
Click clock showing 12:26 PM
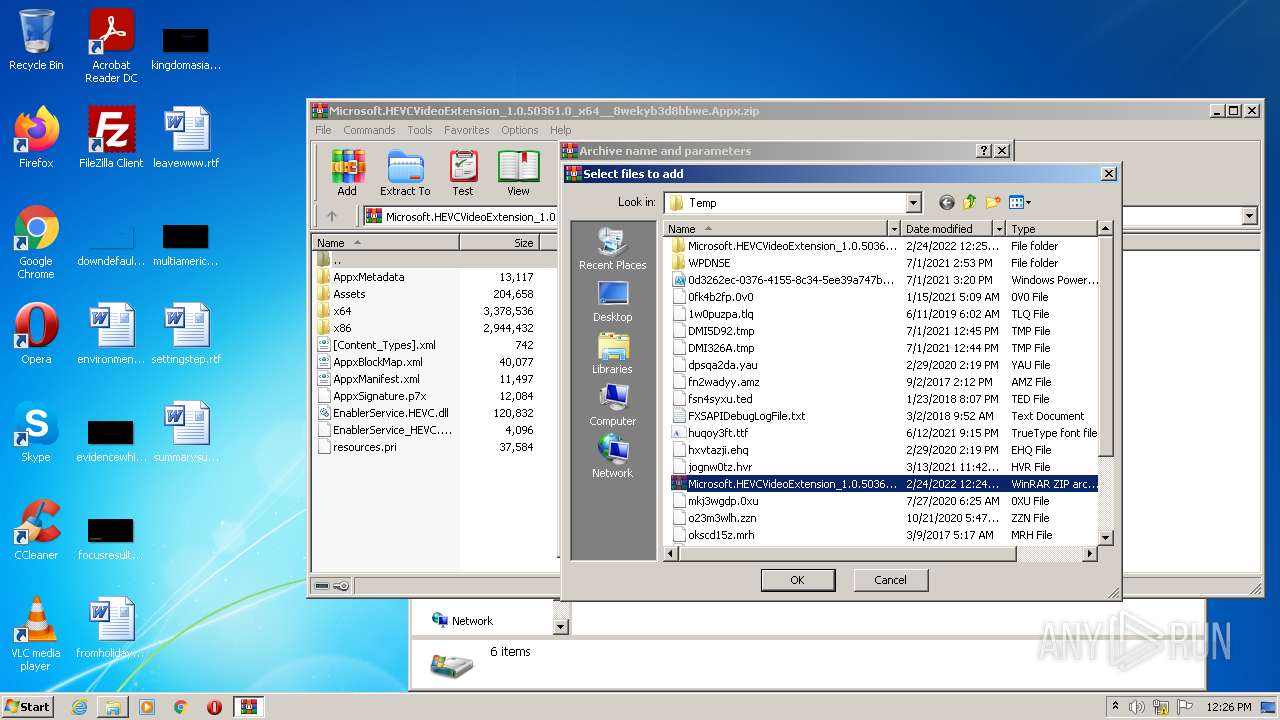(x=1228, y=707)
